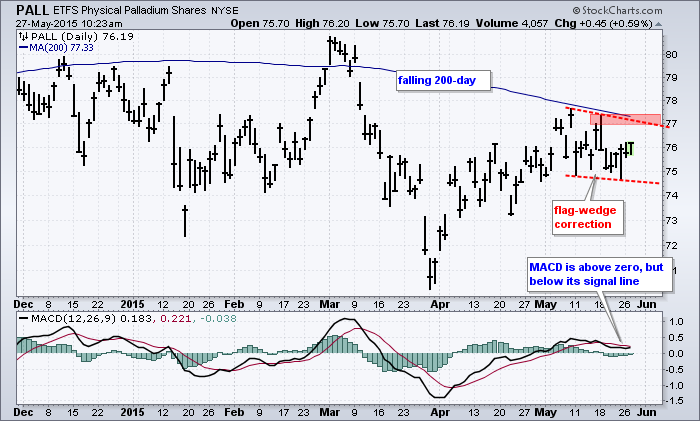Click the 'PALL (Daily) 76.19' legend
700x421 pixels.
tap(82, 37)
